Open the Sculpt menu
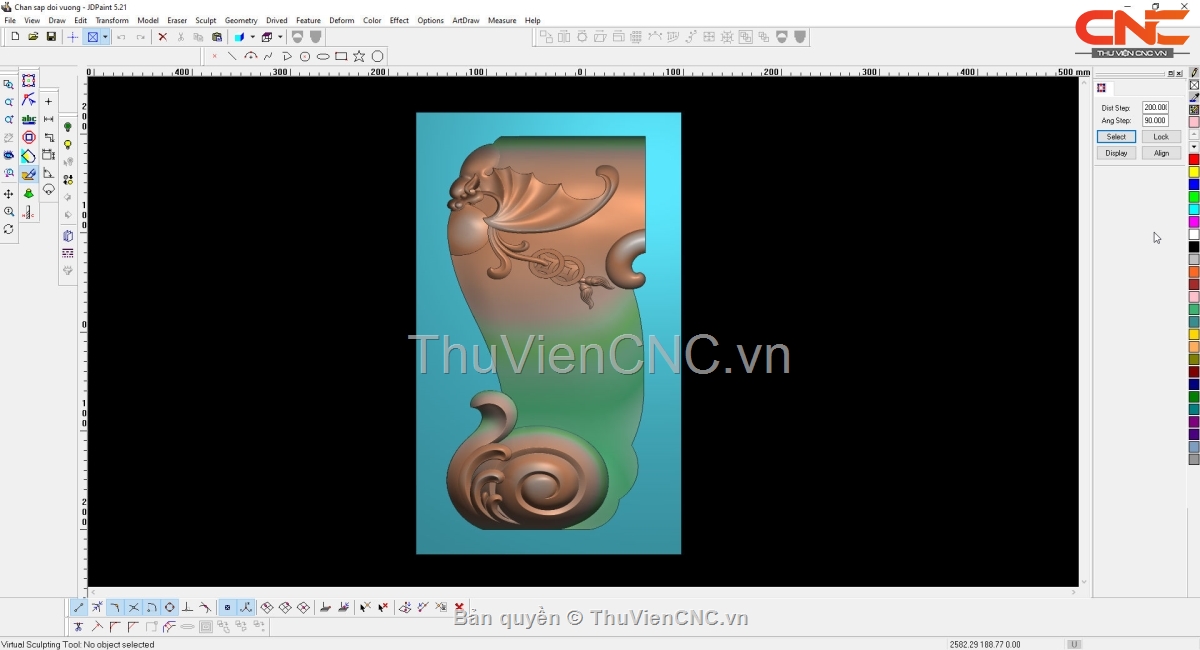Image resolution: width=1200 pixels, height=650 pixels. [x=205, y=20]
